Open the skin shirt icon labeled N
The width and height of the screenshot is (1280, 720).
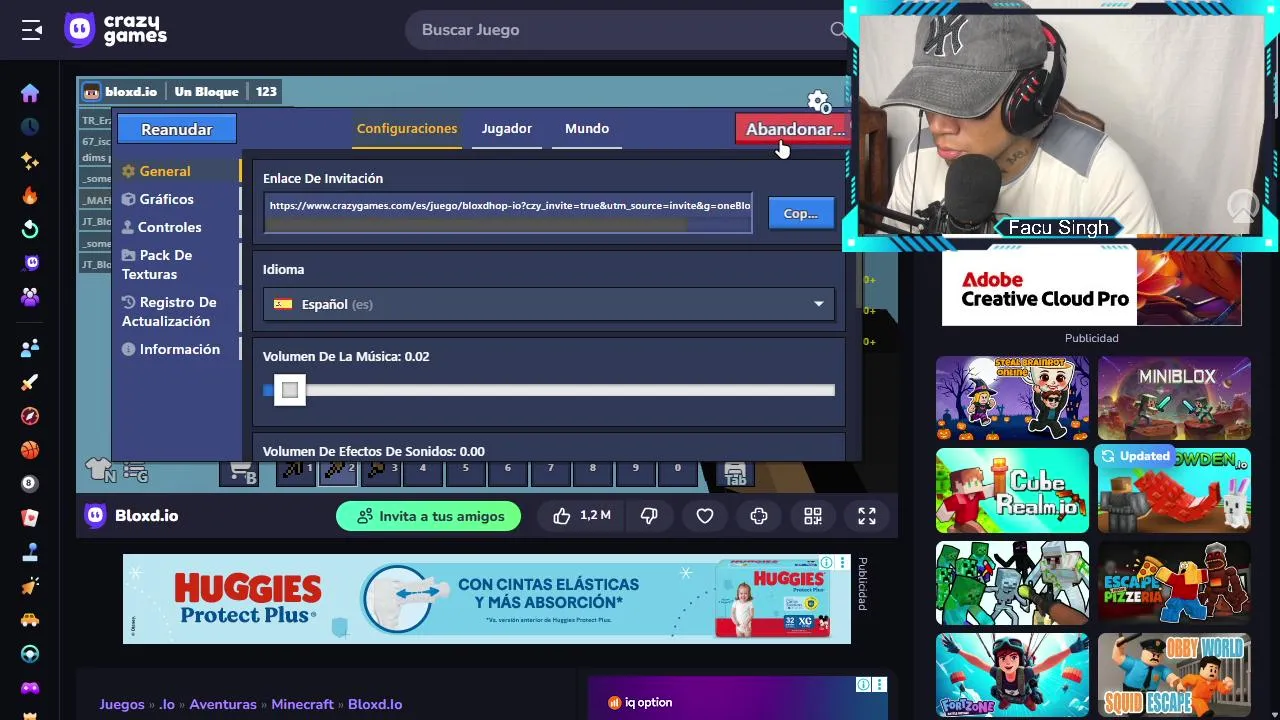coord(100,470)
